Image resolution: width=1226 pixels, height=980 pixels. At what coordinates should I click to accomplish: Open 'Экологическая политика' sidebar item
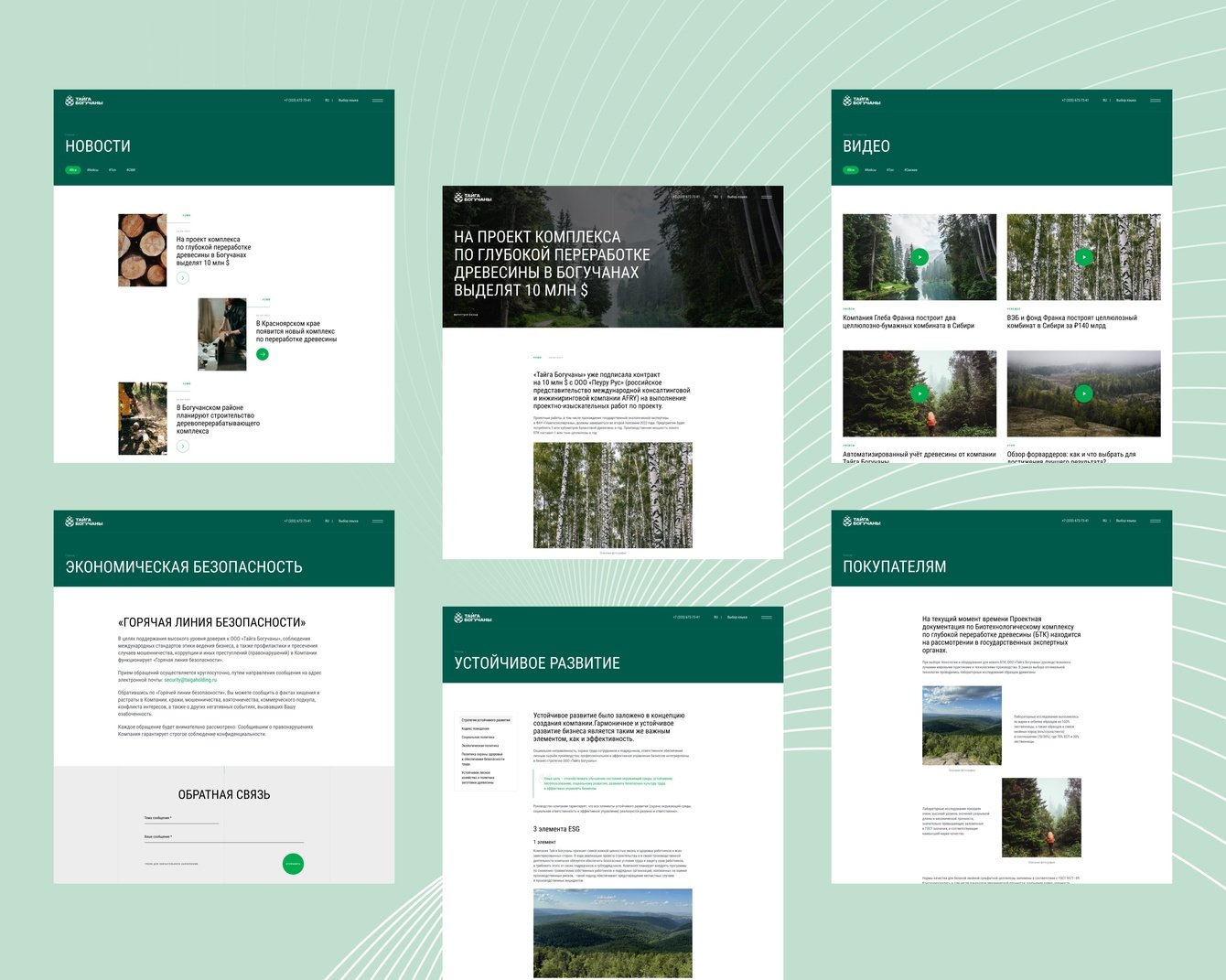[480, 745]
